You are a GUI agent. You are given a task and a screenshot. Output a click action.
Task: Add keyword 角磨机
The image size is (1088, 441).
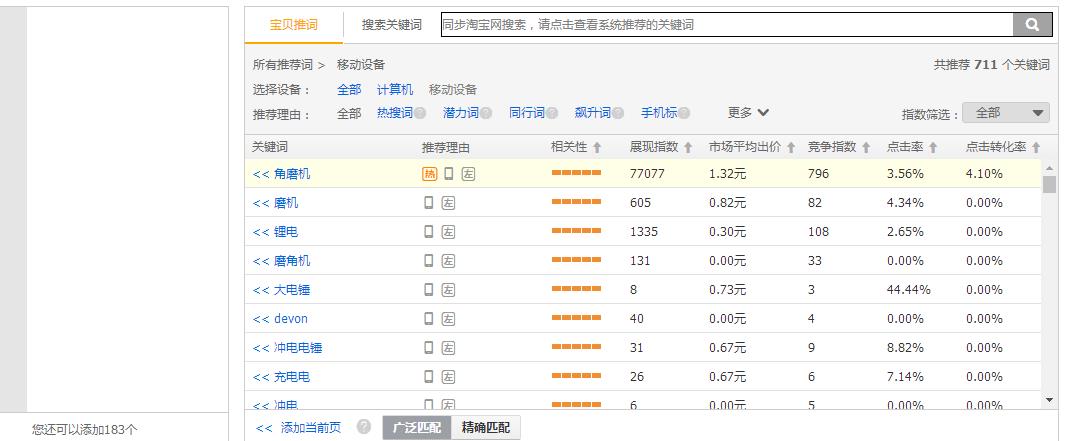(282, 174)
